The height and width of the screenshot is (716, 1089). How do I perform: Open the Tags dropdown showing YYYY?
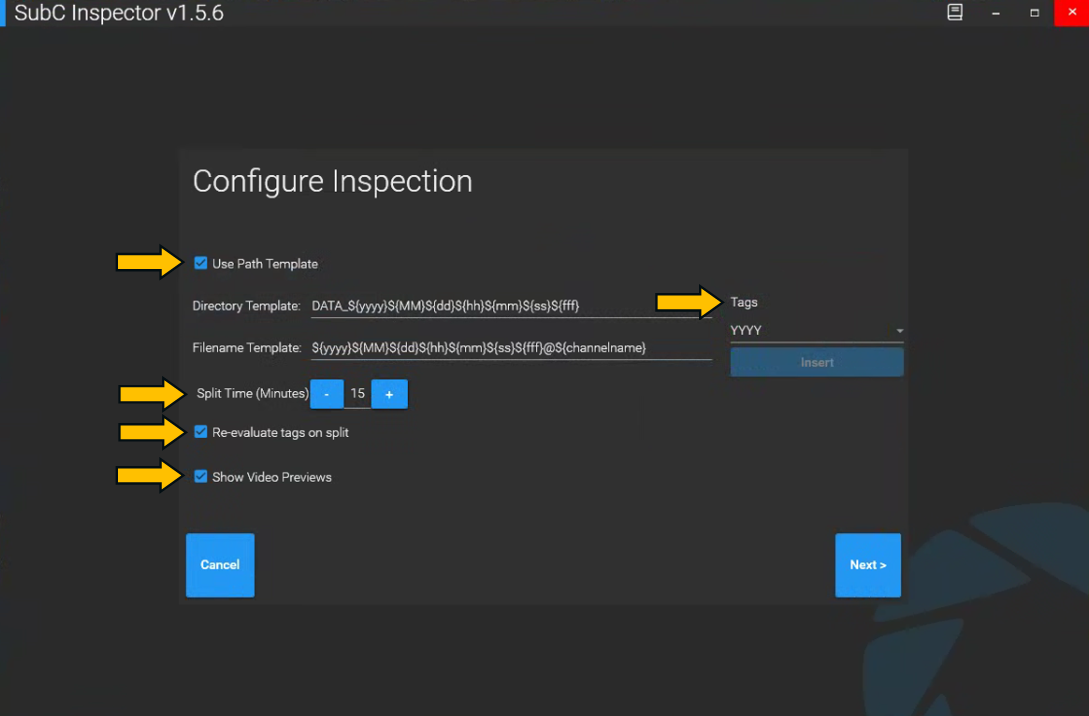pos(810,331)
